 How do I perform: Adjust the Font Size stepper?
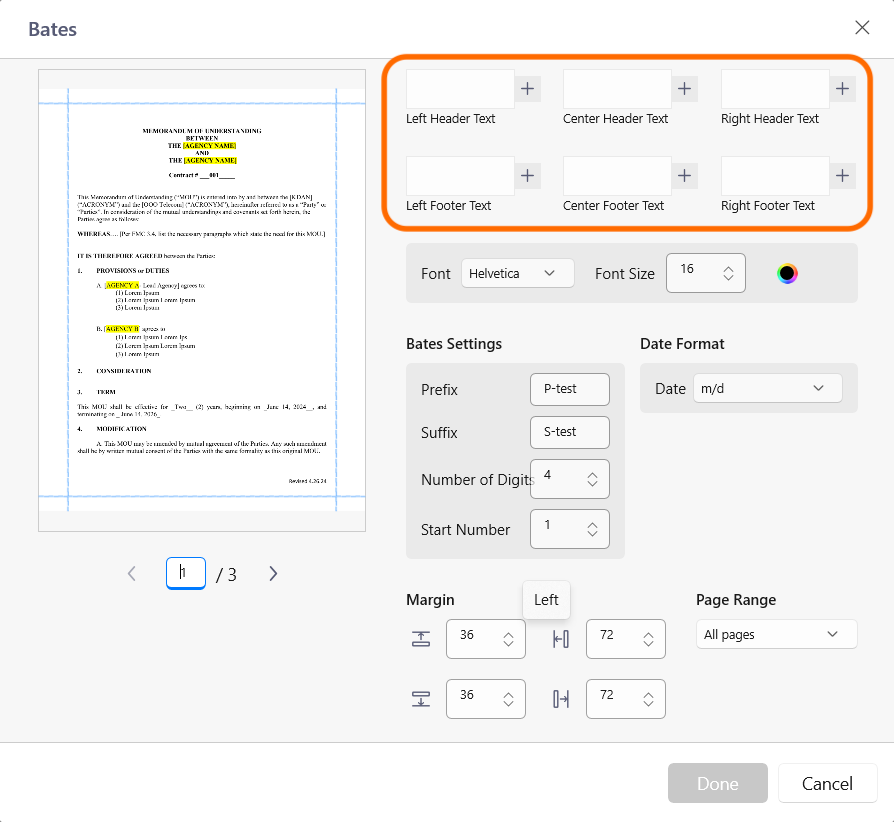pos(727,273)
